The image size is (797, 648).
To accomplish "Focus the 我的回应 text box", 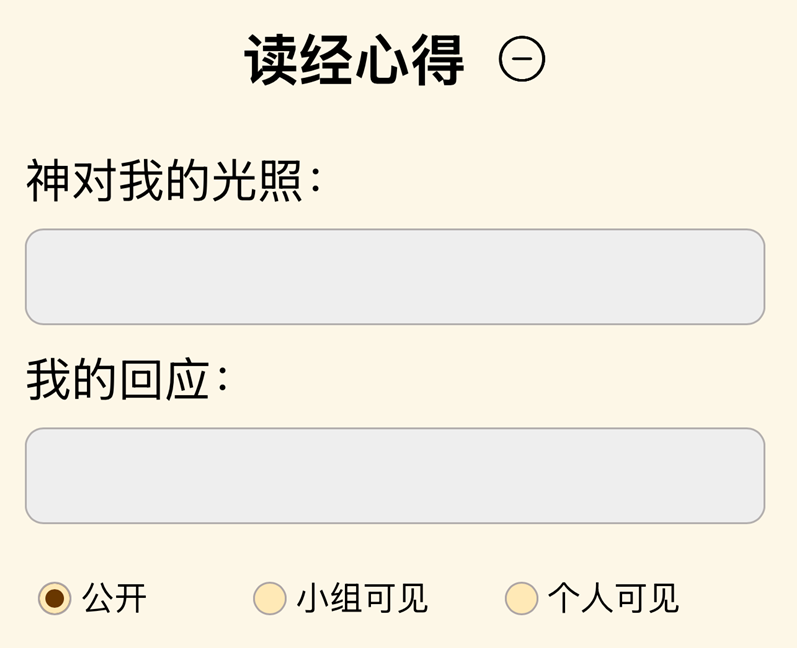I will (x=395, y=476).
